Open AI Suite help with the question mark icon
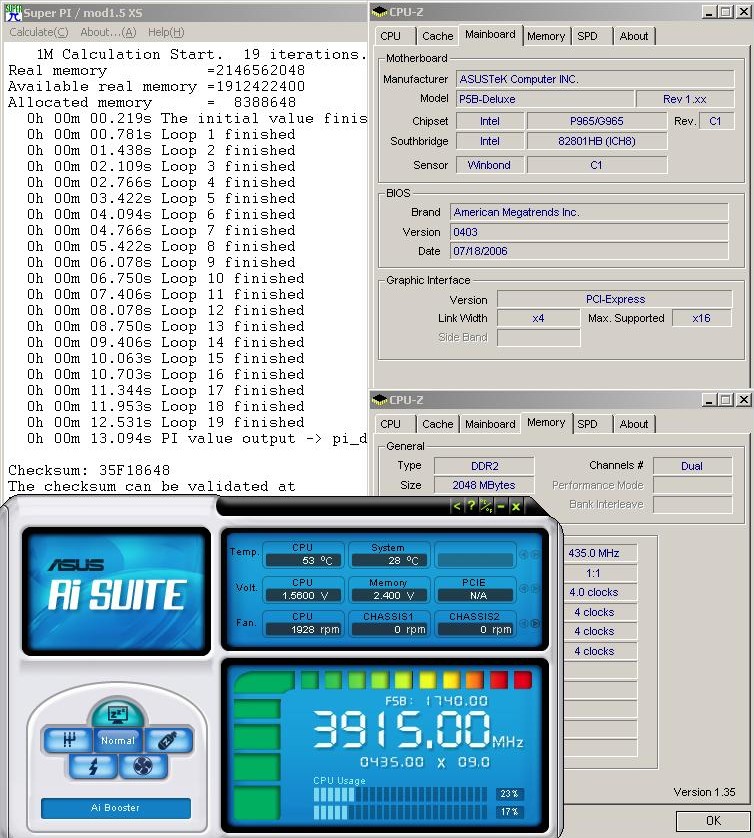Viewport: 754px width, 838px height. point(471,506)
